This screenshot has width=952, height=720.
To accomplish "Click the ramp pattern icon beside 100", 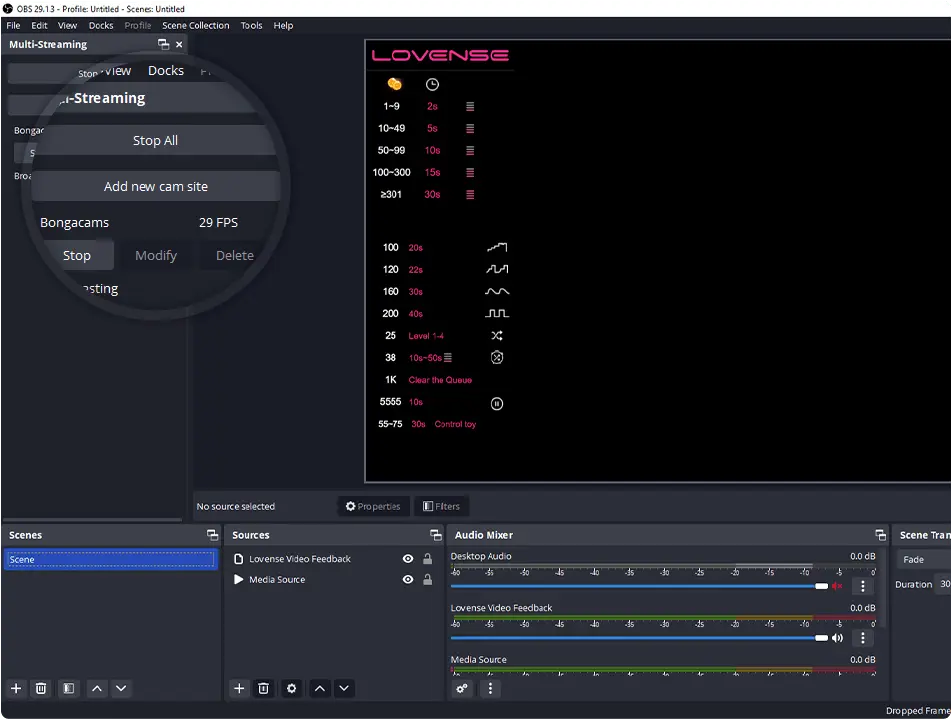I will tap(497, 248).
